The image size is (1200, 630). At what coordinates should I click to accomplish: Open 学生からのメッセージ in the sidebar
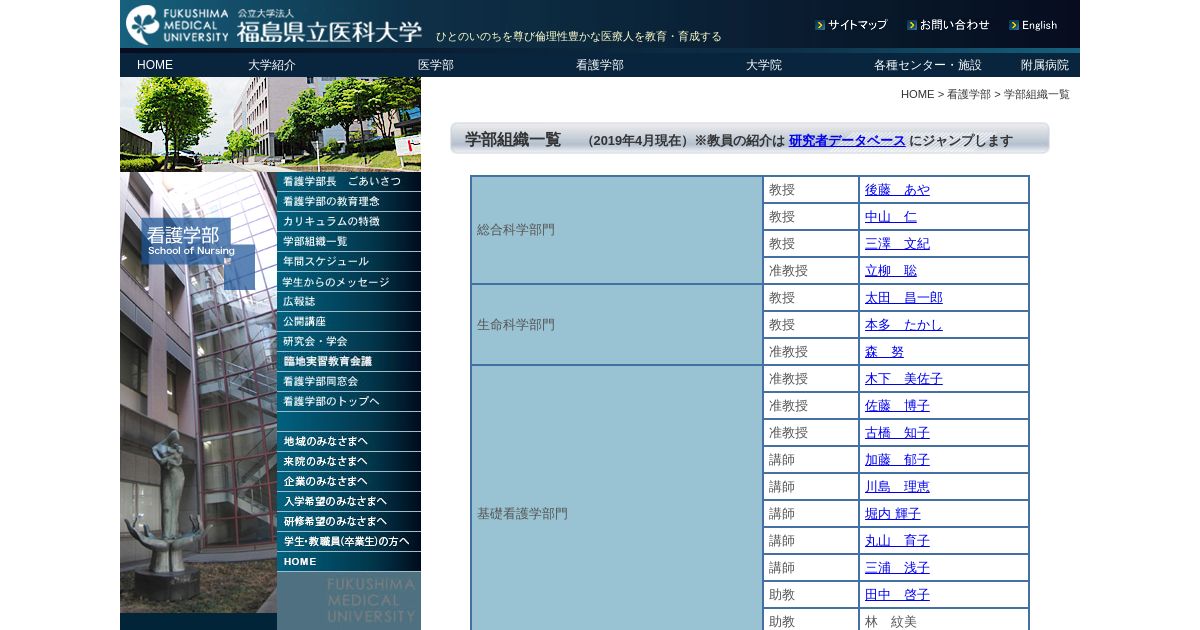pos(349,282)
